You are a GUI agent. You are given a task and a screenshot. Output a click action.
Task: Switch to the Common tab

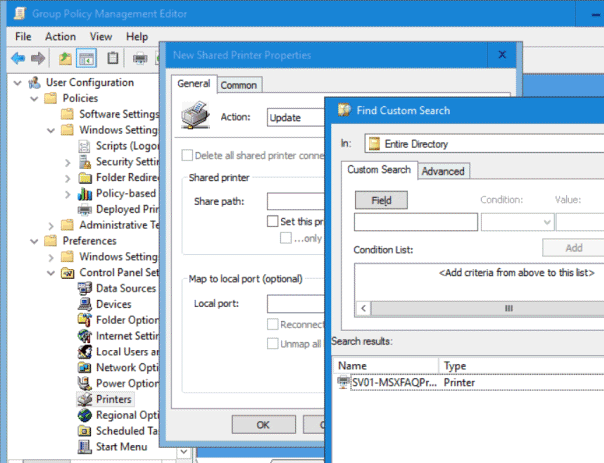click(x=239, y=85)
